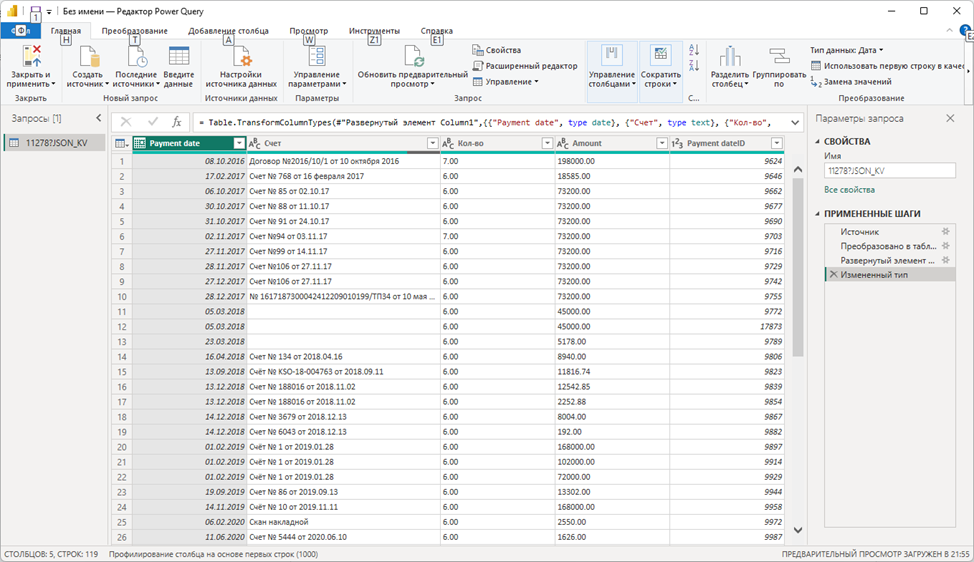Click the table menu icon in the grid corner
Image resolution: width=974 pixels, height=562 pixels.
click(x=122, y=143)
